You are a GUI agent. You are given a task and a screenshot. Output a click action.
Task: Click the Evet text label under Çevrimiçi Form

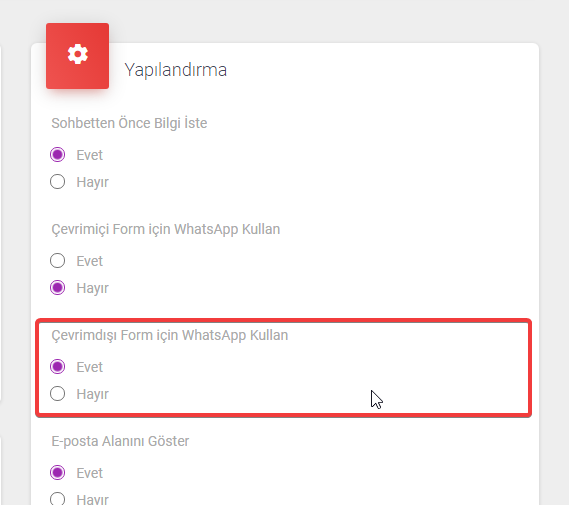90,261
